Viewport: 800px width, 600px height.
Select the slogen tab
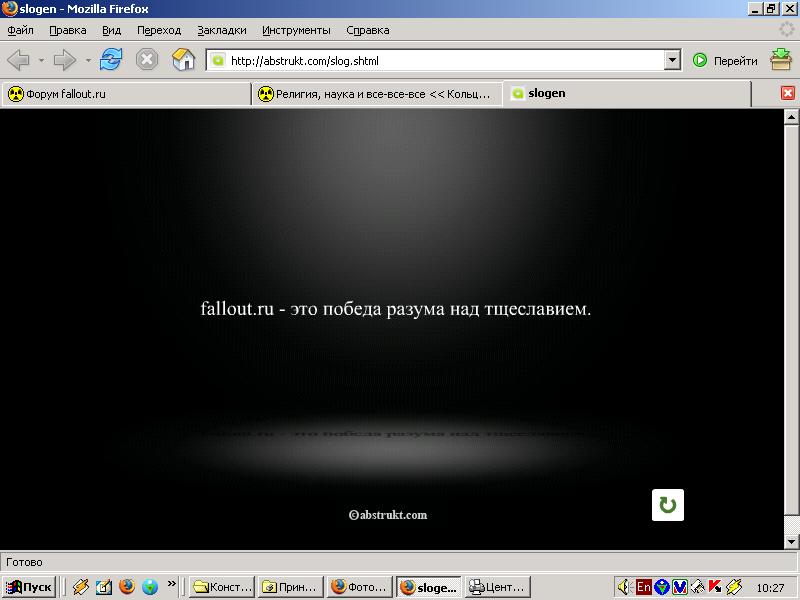point(627,93)
